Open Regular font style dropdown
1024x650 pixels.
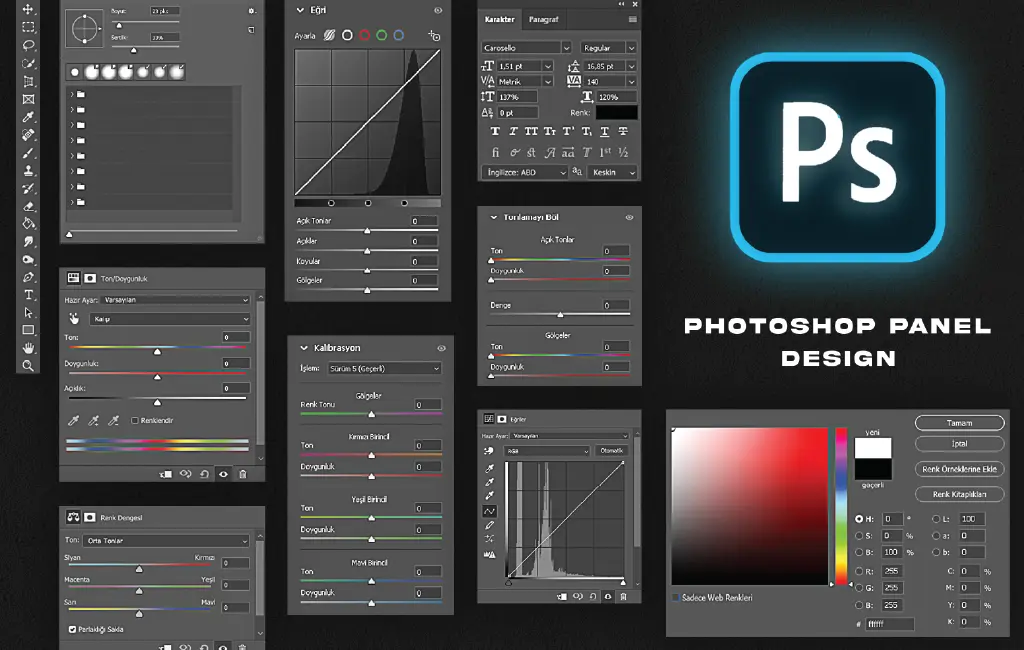[609, 48]
